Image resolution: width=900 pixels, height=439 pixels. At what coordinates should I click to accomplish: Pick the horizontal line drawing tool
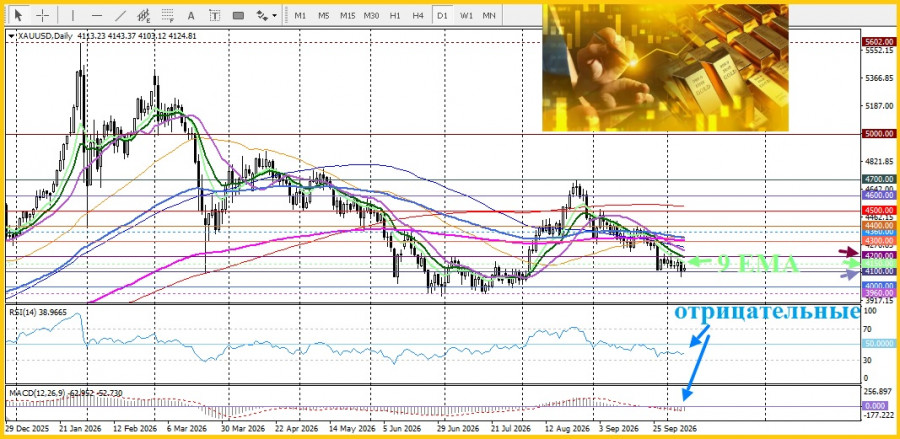point(97,15)
